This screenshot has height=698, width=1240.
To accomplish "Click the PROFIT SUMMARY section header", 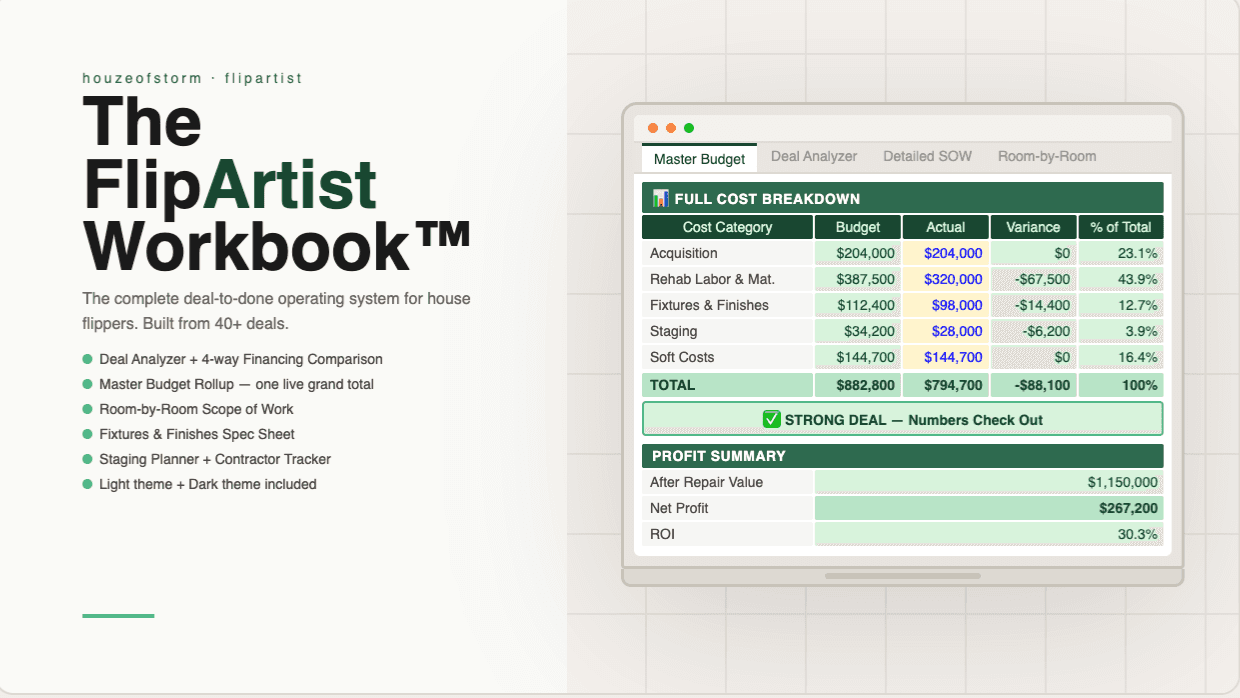I will (902, 456).
